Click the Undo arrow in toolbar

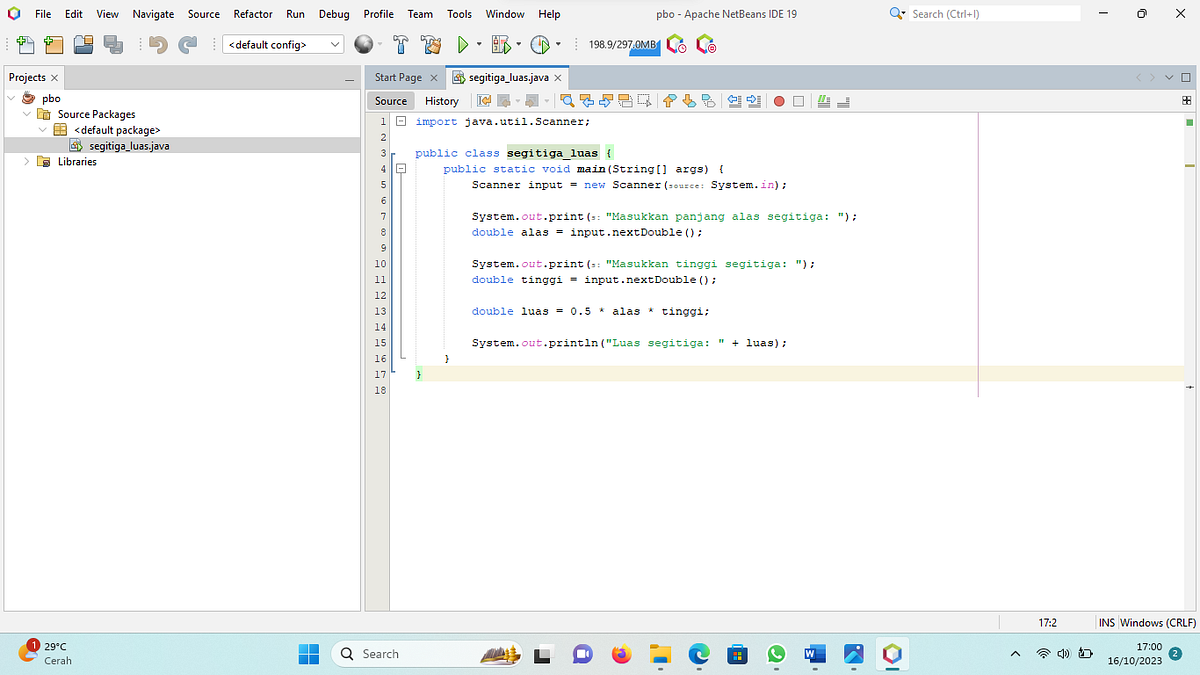tap(157, 44)
